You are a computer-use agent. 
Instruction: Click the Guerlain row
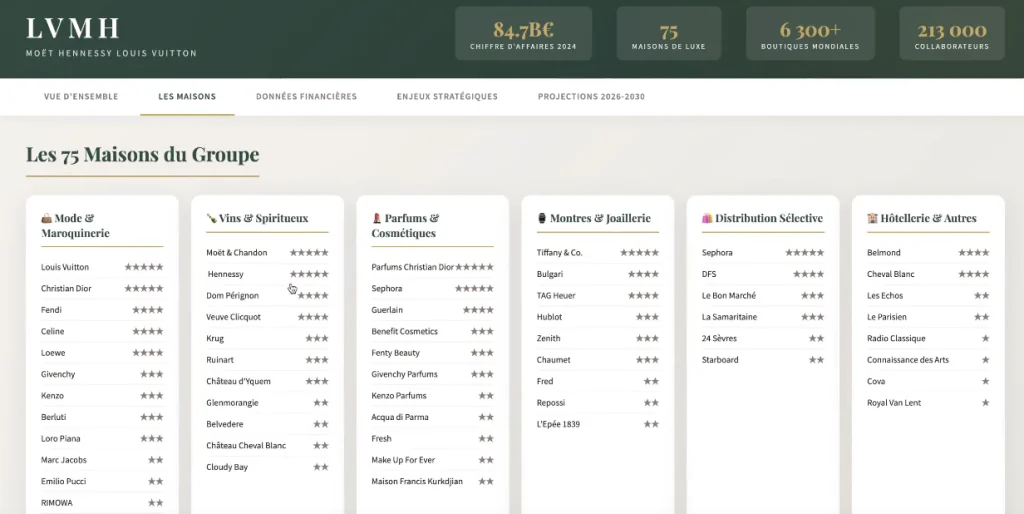[432, 310]
